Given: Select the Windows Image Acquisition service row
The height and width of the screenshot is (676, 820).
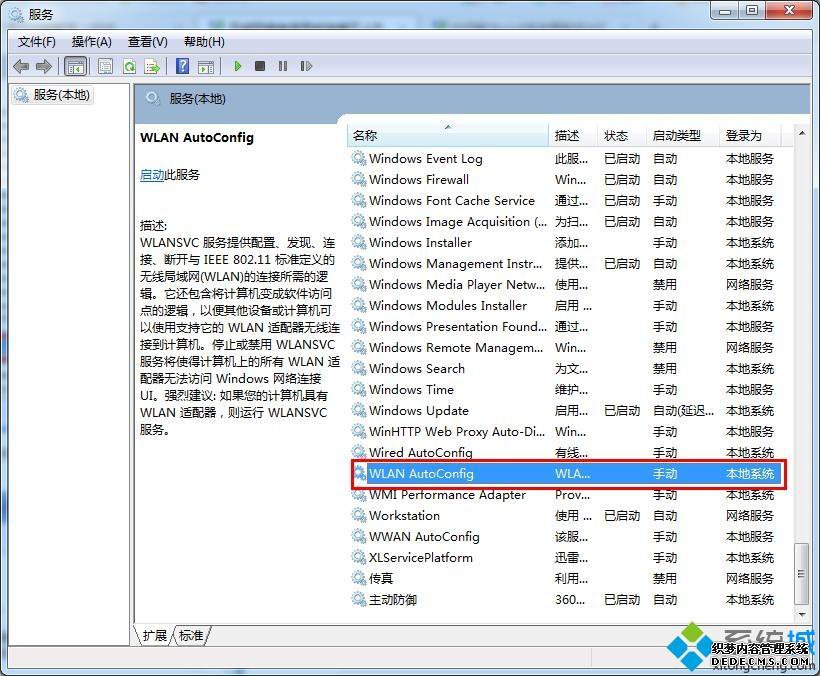Looking at the screenshot, I should coord(567,221).
